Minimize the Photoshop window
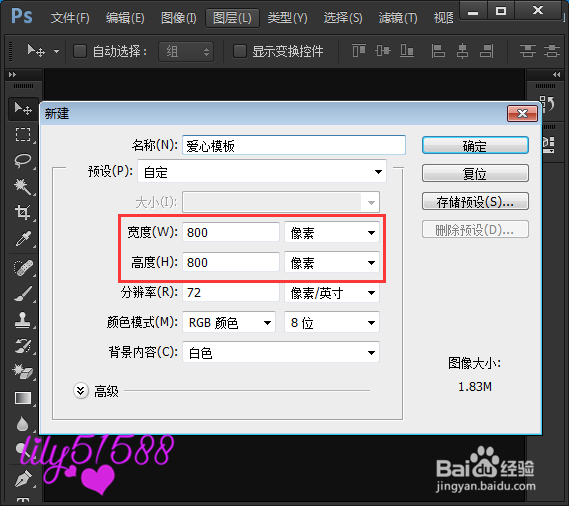Screen dimensions: 569x506 (x=473, y=12)
